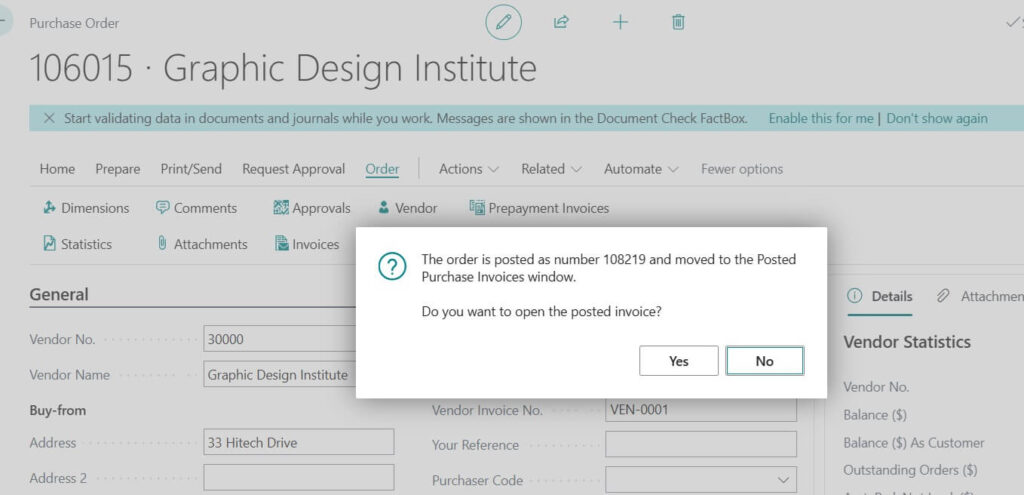Click the plus New icon
Viewport: 1024px width, 495px height.
(620, 22)
